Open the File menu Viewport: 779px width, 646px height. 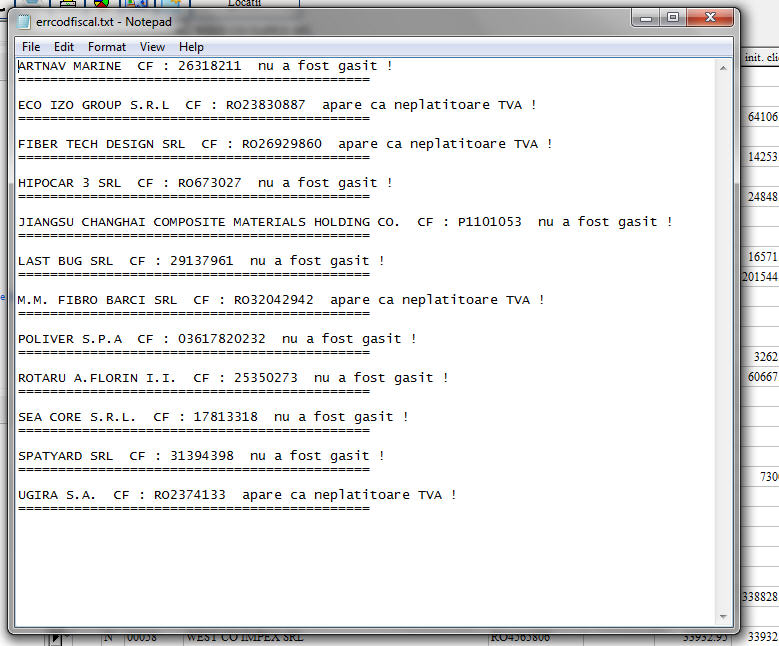[31, 47]
